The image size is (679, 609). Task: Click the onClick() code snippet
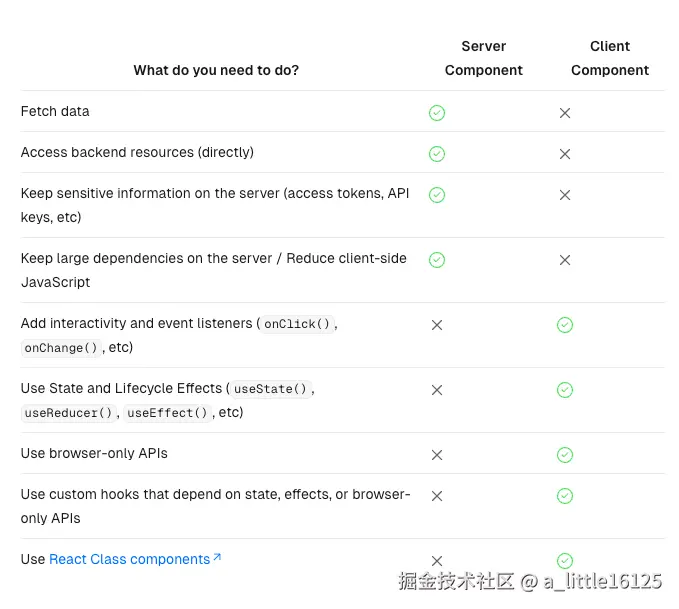point(297,324)
